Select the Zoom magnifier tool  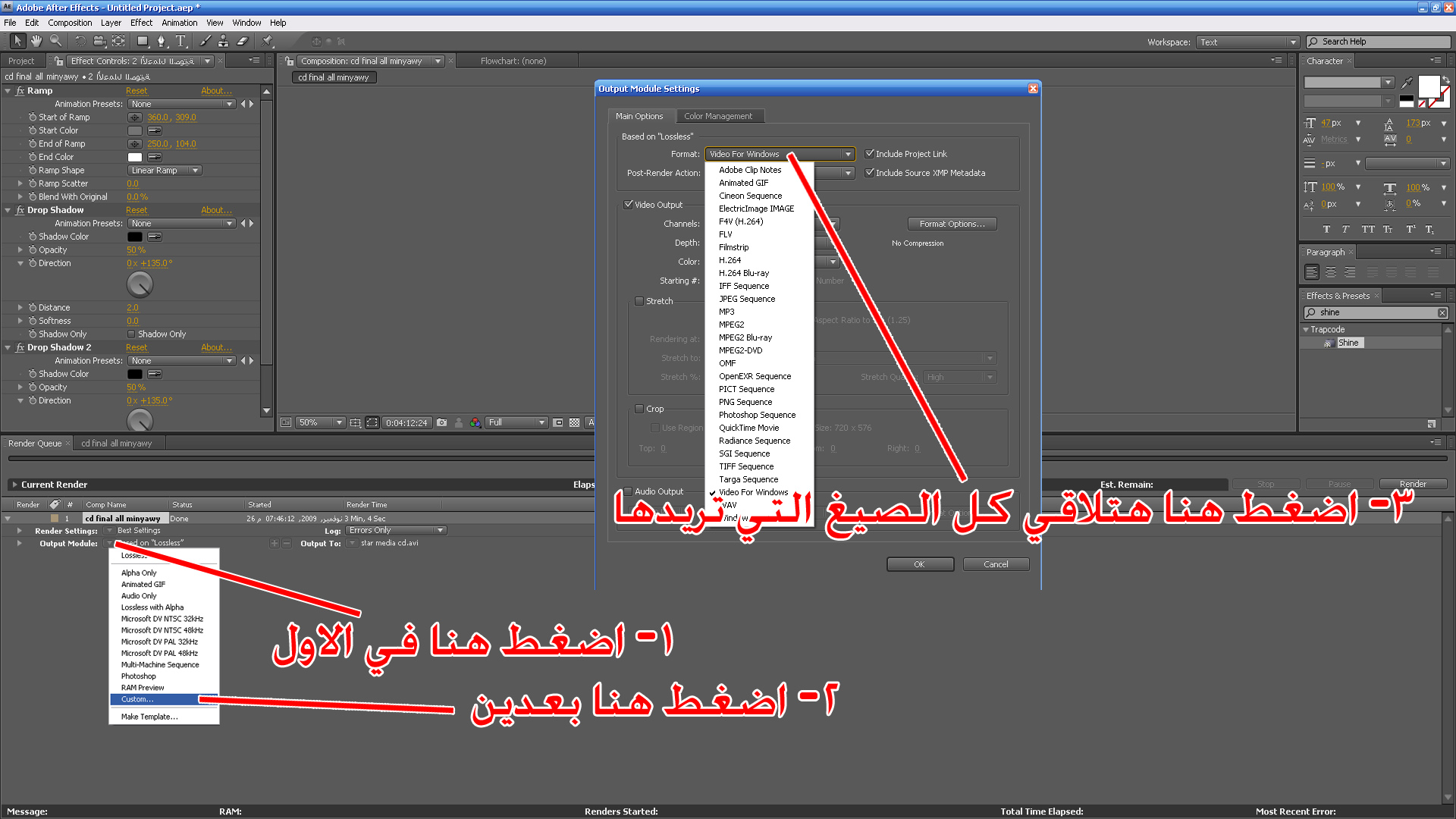pyautogui.click(x=55, y=41)
